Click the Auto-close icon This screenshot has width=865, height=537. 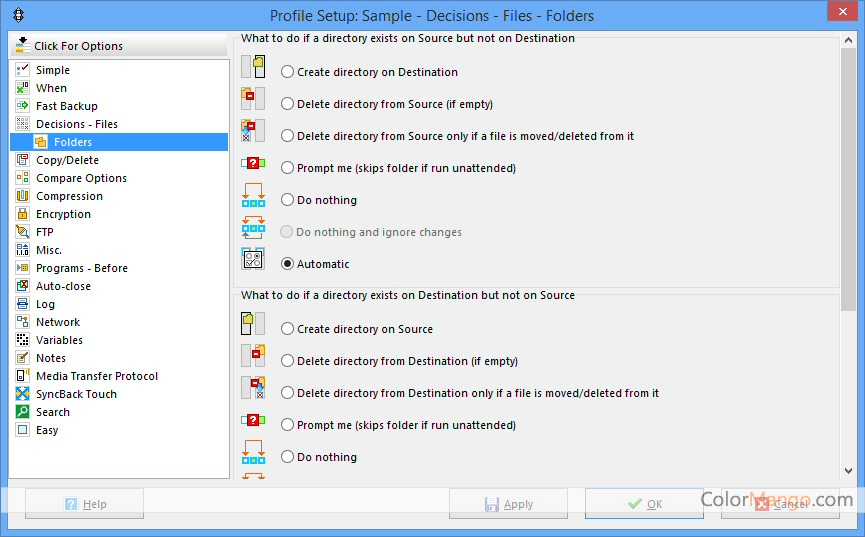point(23,286)
